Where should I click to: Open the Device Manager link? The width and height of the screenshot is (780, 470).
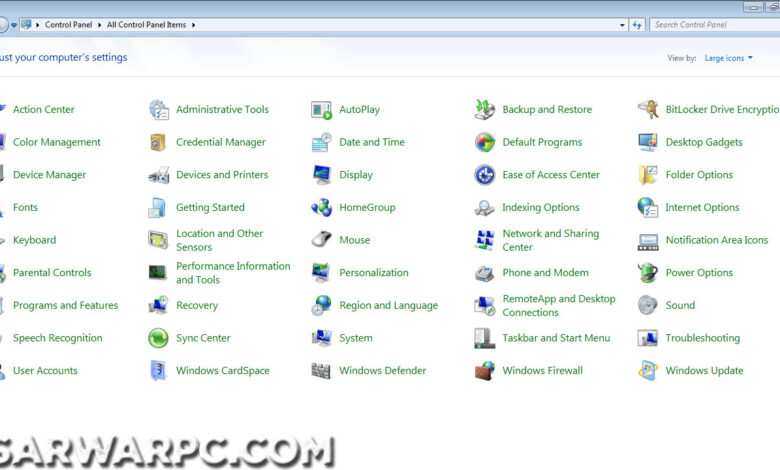tap(50, 175)
